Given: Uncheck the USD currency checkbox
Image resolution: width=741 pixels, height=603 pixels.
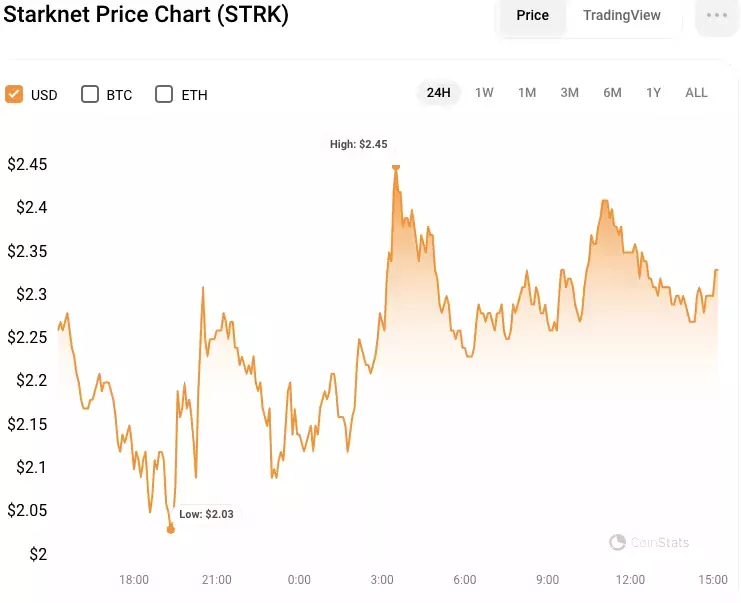Looking at the screenshot, I should pyautogui.click(x=14, y=94).
